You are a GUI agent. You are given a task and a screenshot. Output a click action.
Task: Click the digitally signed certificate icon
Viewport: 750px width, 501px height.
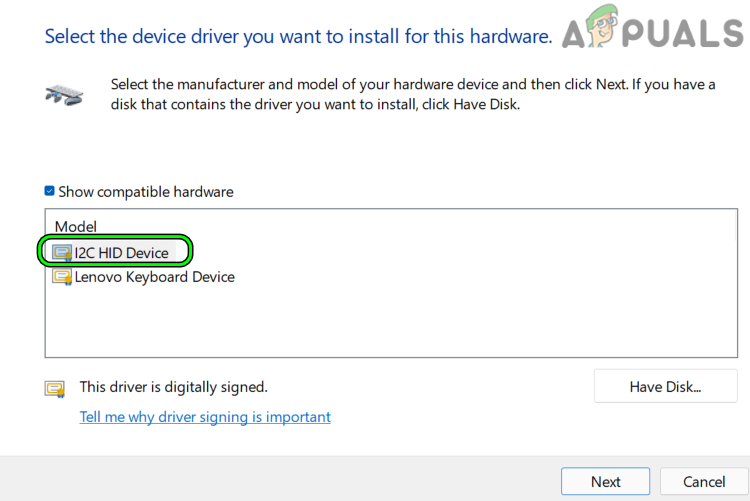point(55,388)
